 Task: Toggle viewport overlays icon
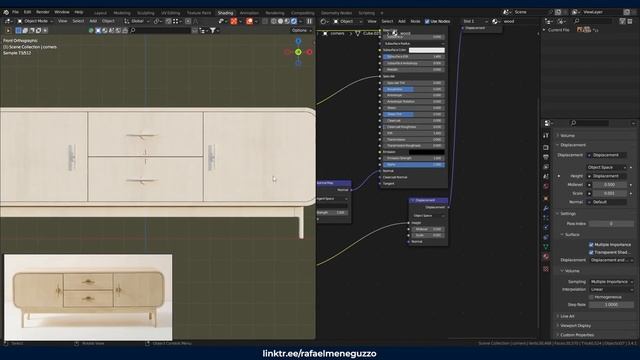tap(249, 21)
